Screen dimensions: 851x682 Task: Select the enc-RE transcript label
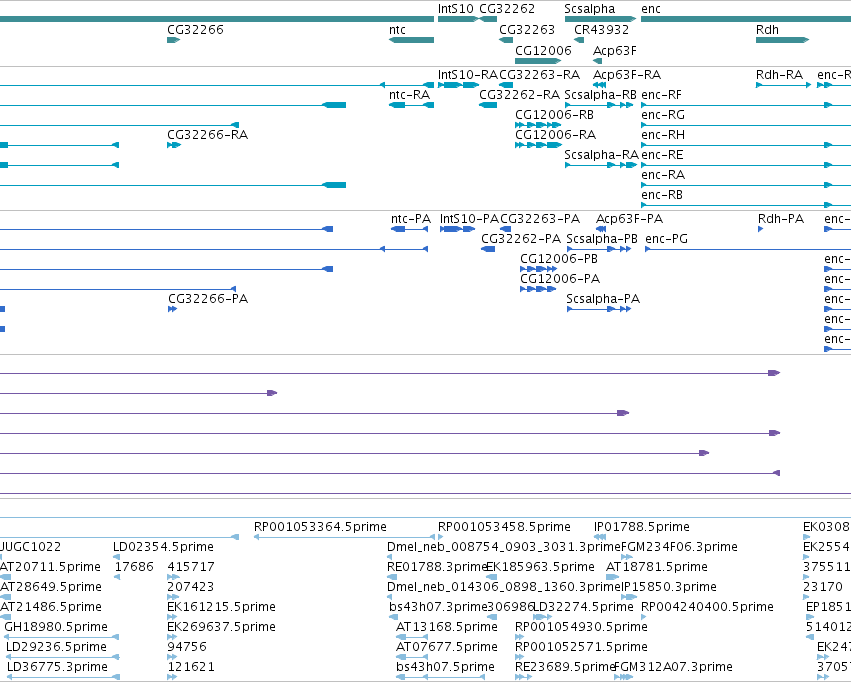[x=662, y=155]
